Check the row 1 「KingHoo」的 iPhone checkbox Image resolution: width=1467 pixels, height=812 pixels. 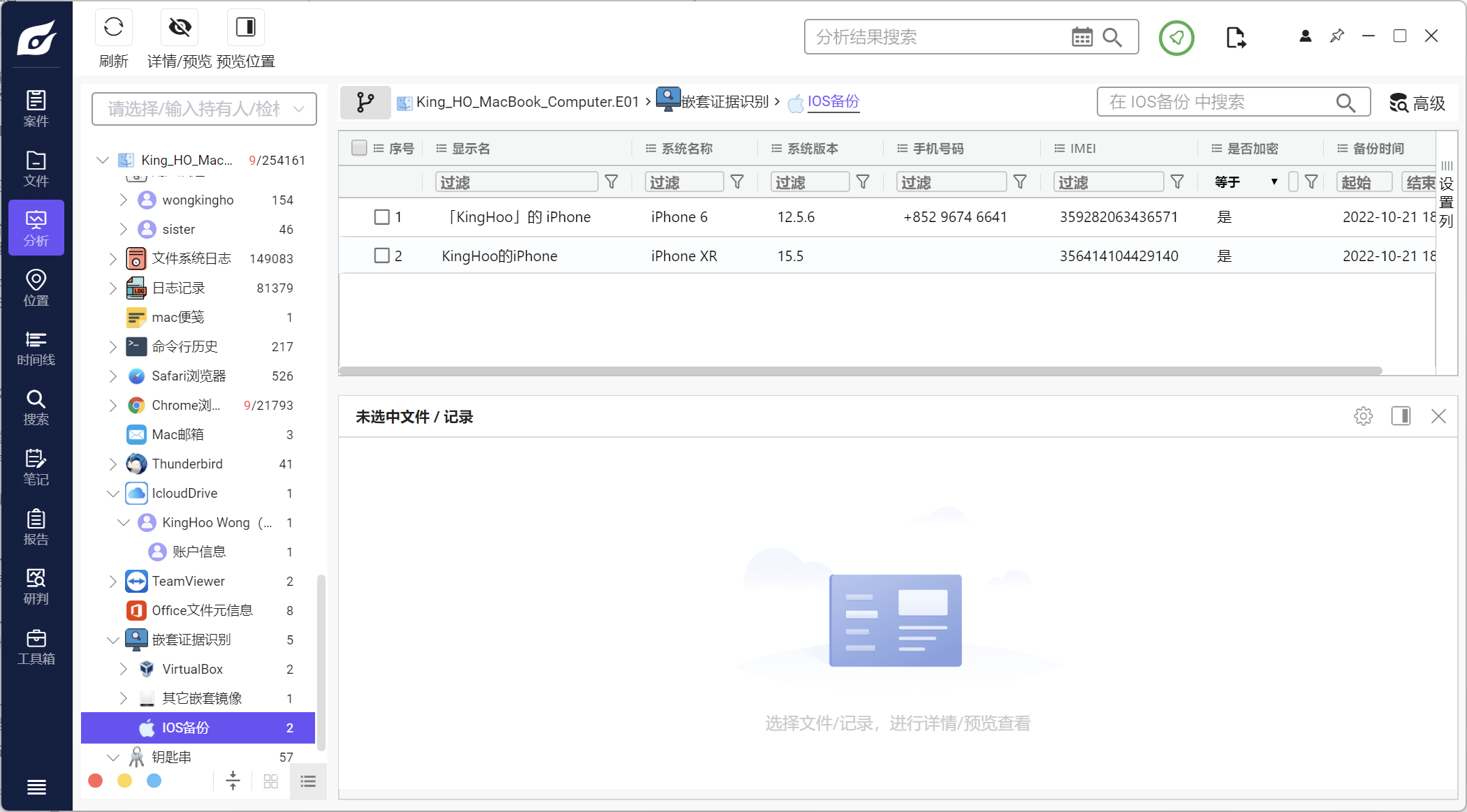tap(381, 217)
